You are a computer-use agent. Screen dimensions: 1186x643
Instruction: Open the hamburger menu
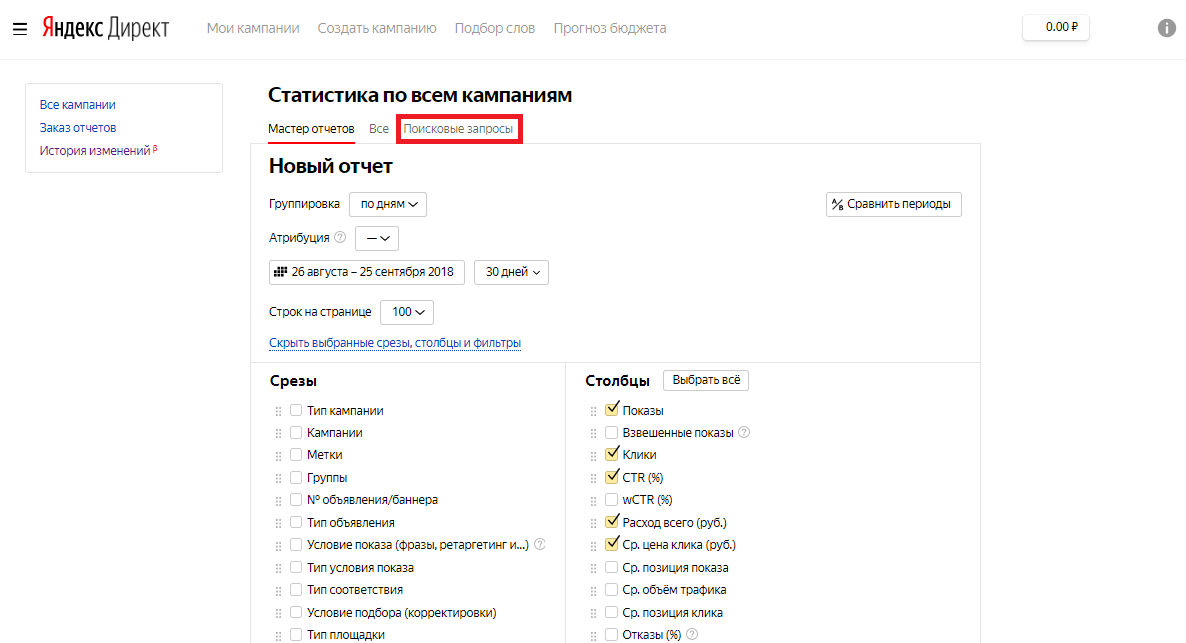pyautogui.click(x=20, y=28)
